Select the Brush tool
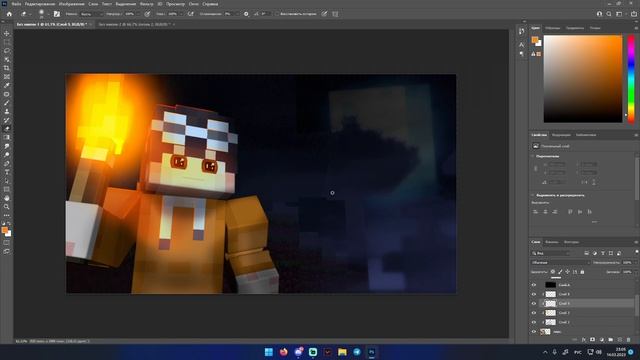Image resolution: width=640 pixels, height=360 pixels. pos(7,103)
